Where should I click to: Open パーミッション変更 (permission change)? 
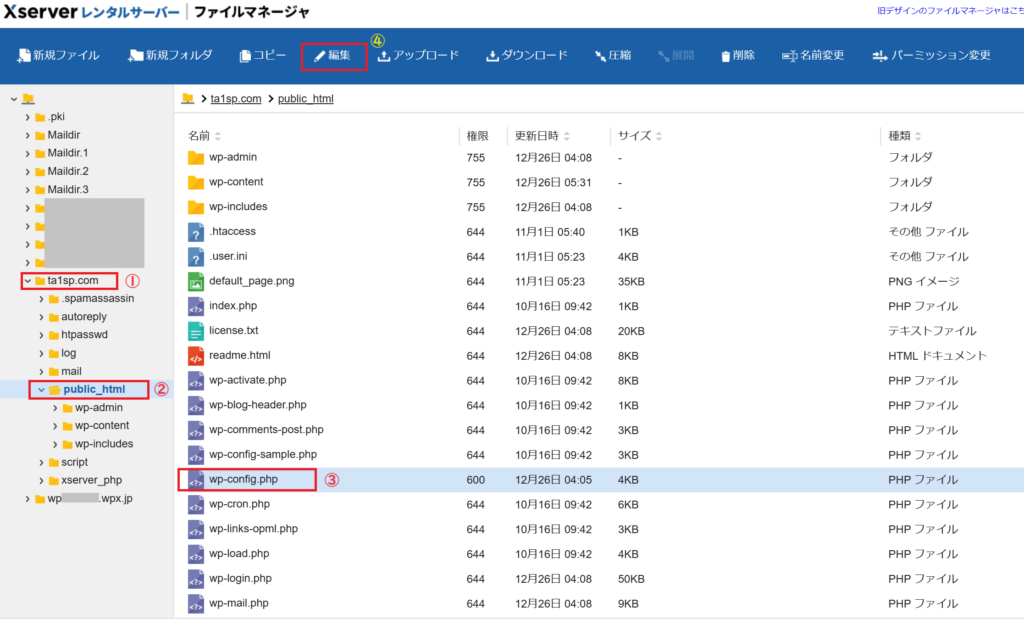pos(931,55)
